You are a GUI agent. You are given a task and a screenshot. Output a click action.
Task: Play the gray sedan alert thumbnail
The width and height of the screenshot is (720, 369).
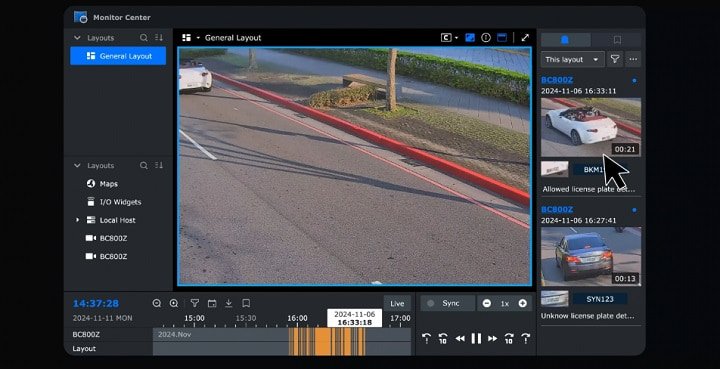(x=591, y=257)
